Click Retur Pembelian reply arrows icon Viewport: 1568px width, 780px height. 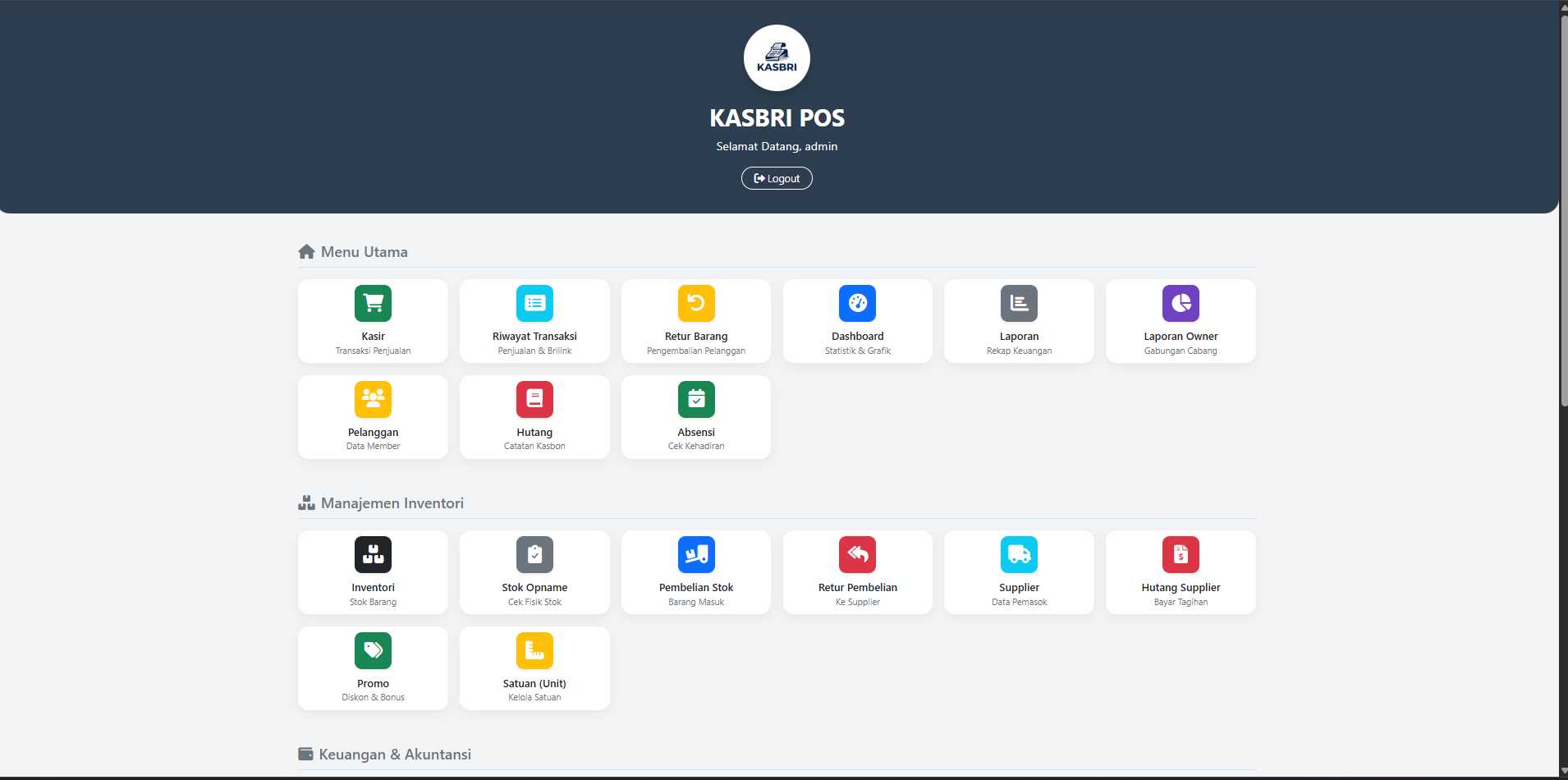(x=857, y=555)
